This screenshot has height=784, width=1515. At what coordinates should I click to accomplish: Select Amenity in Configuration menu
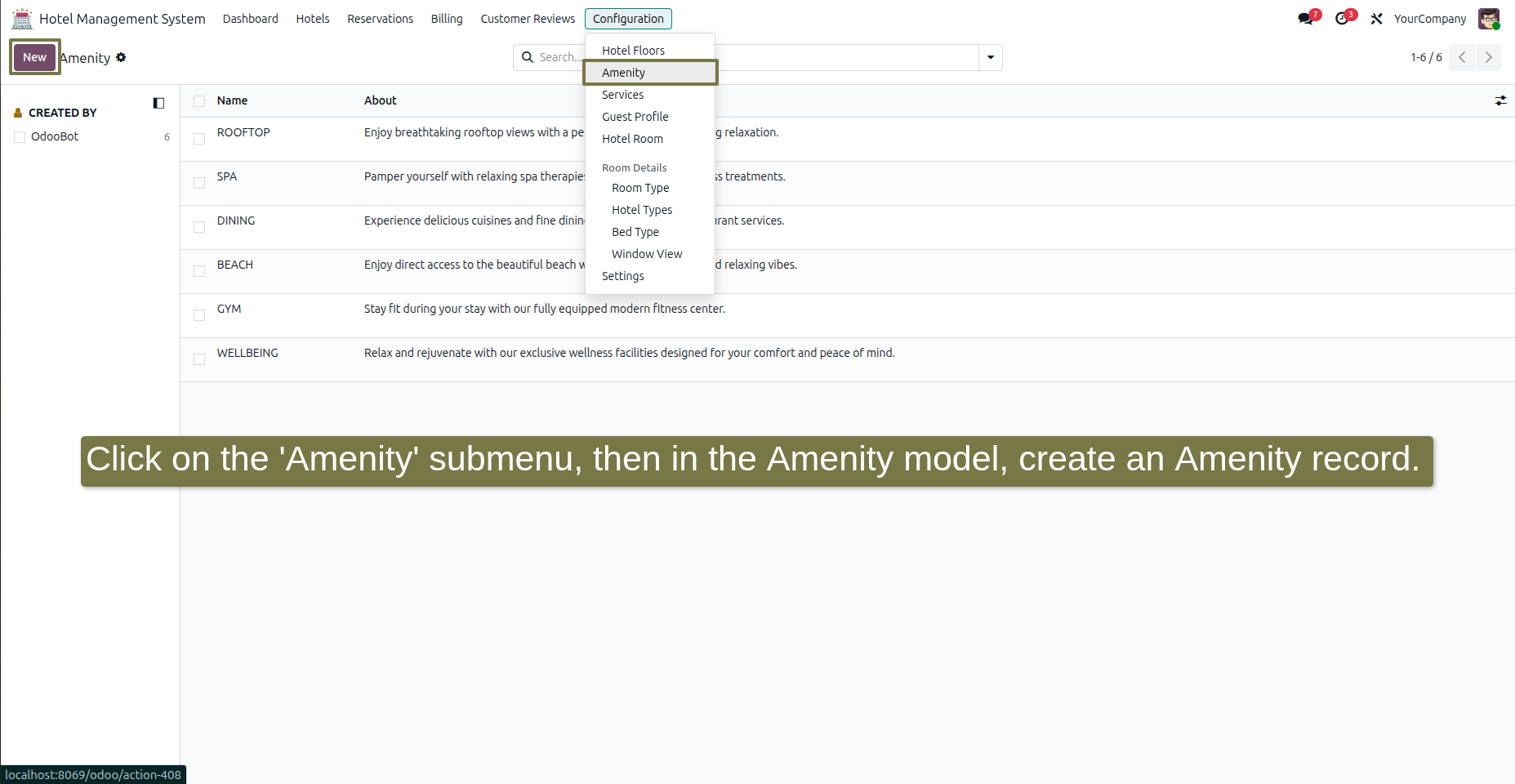coord(650,73)
